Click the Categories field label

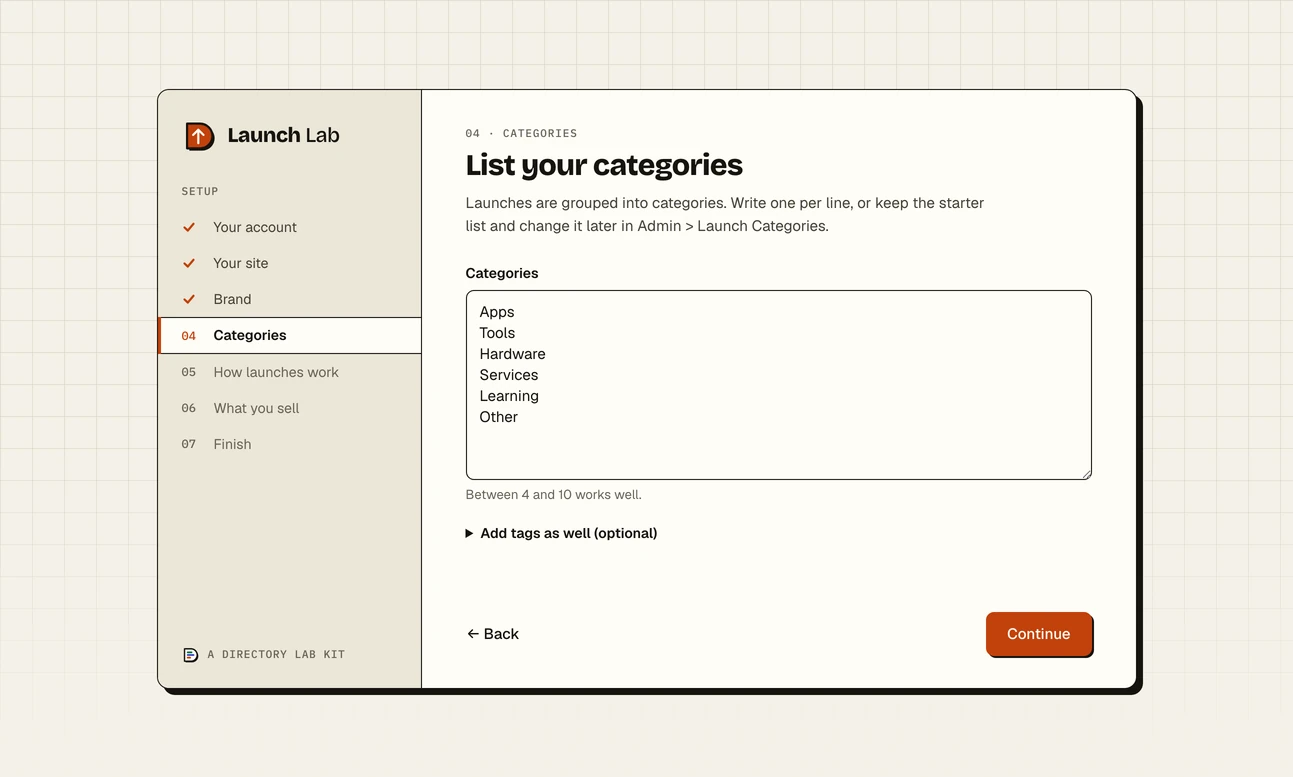click(x=502, y=273)
